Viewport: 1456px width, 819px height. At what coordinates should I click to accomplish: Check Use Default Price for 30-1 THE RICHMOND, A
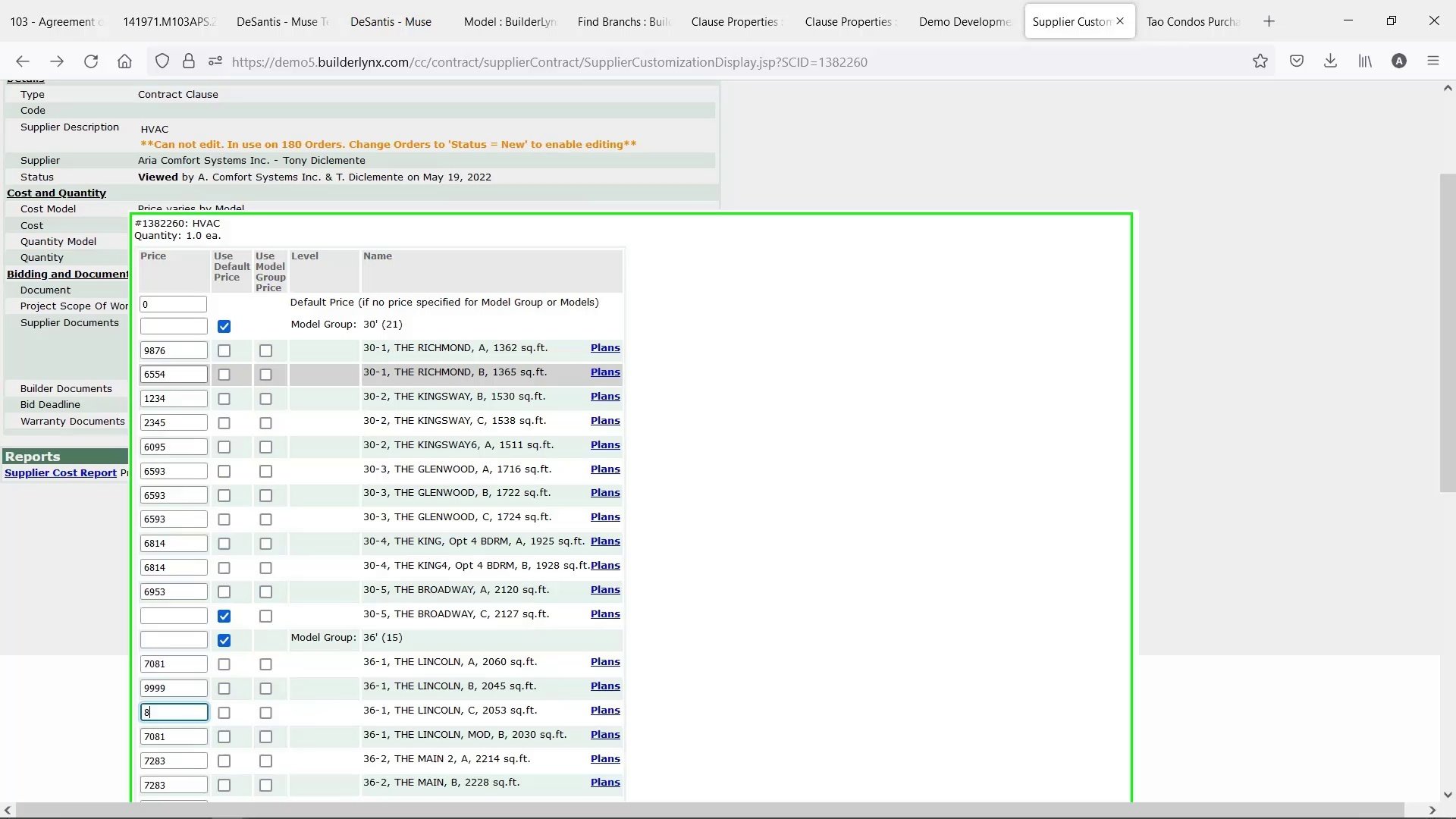click(224, 350)
